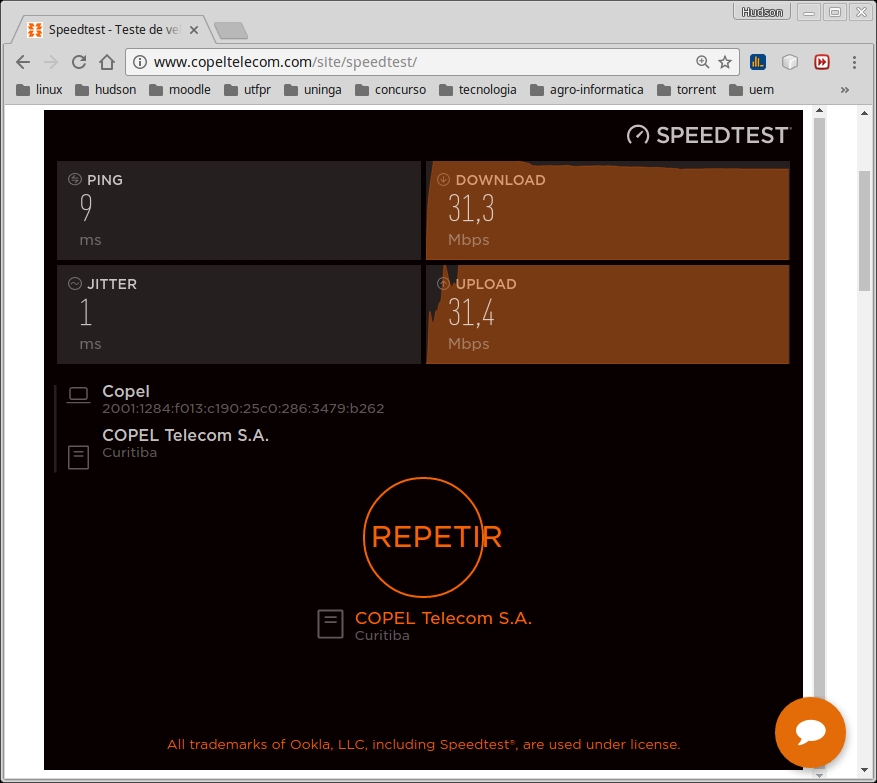Bookmark this page with the star icon

(x=723, y=61)
